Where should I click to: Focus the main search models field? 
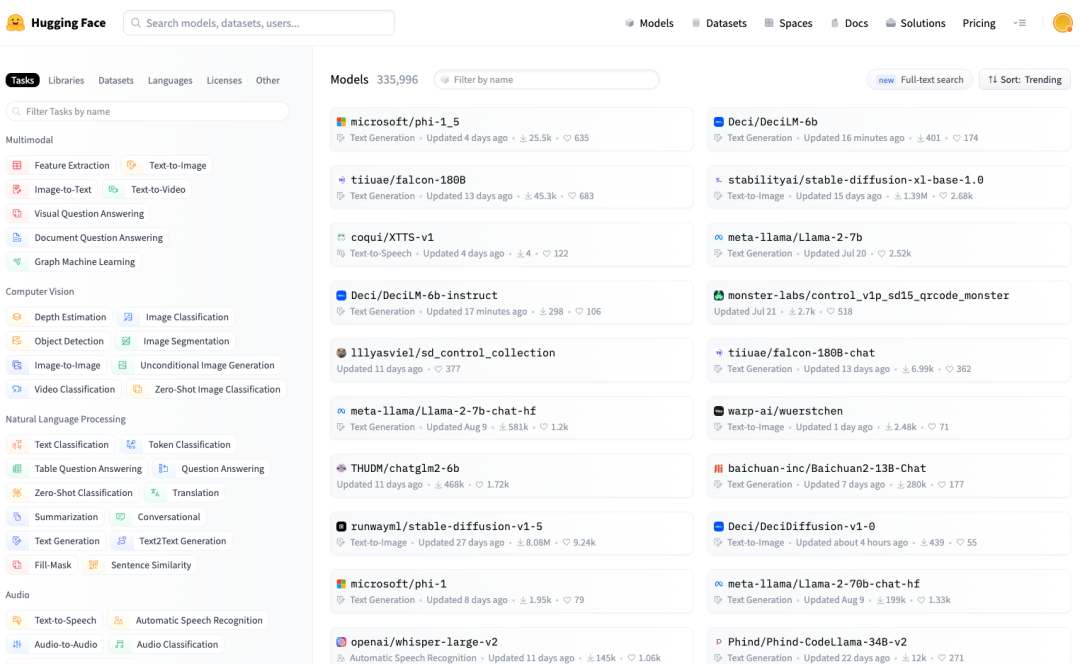tap(259, 23)
